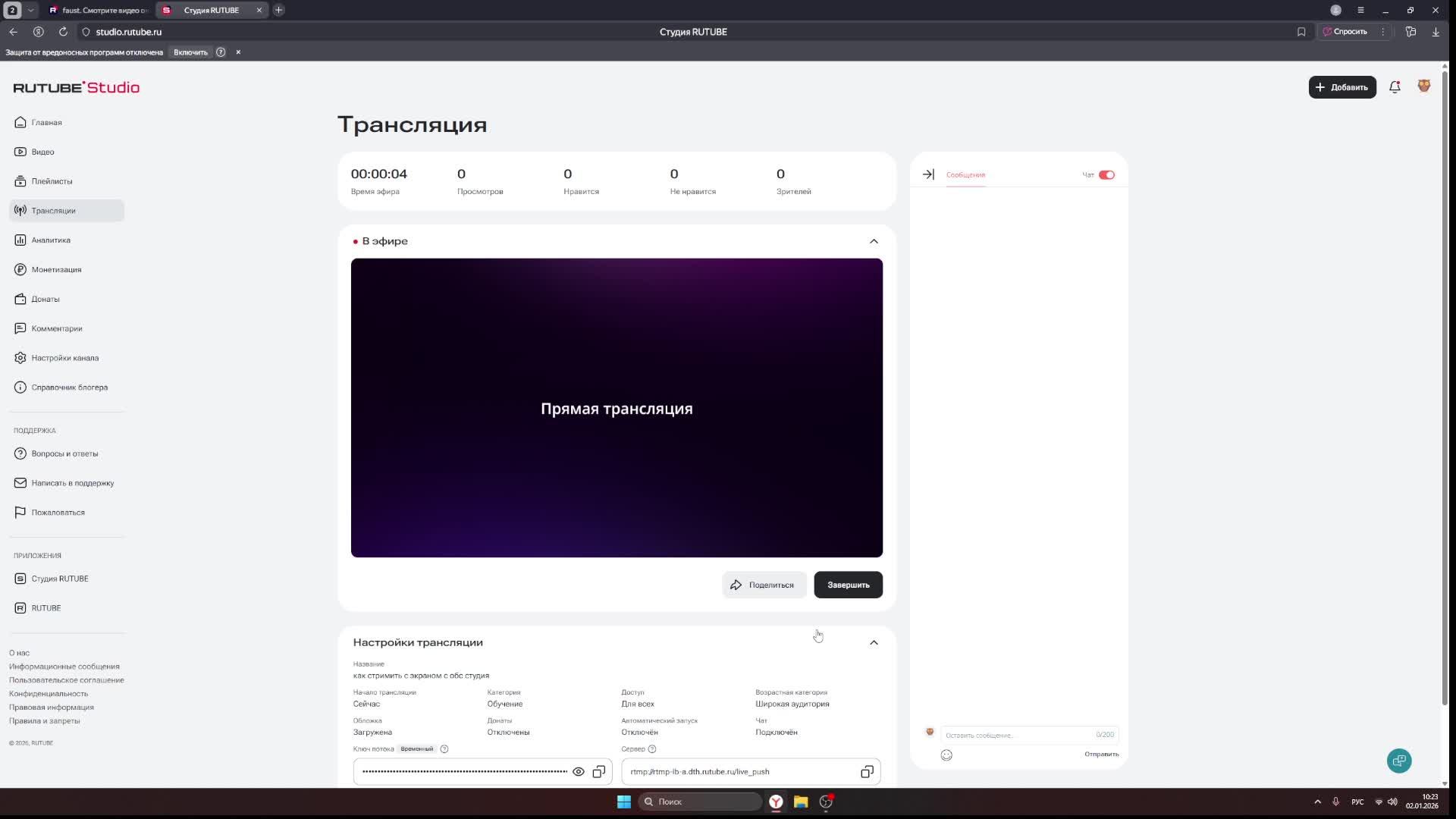The width and height of the screenshot is (1456, 819).
Task: Open the notifications bell icon
Action: click(x=1395, y=87)
